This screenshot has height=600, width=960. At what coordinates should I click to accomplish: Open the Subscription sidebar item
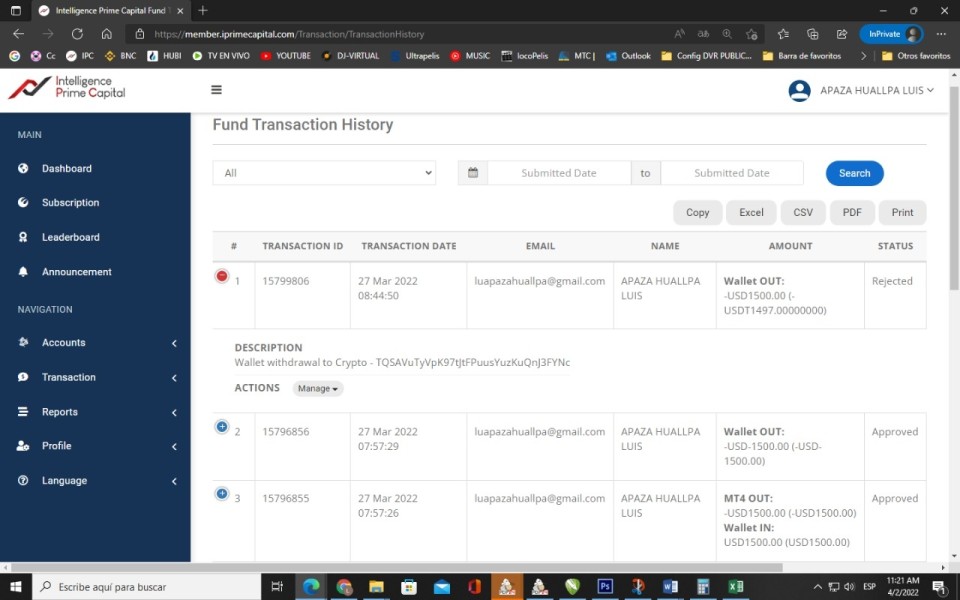pyautogui.click(x=70, y=203)
